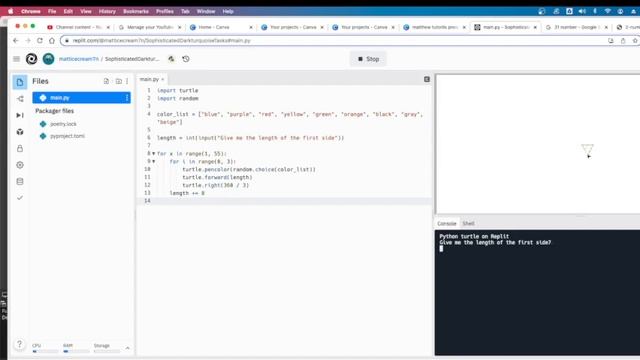Screen dimensions: 640x360
Task: Click the help question mark icon
Action: tap(19, 344)
